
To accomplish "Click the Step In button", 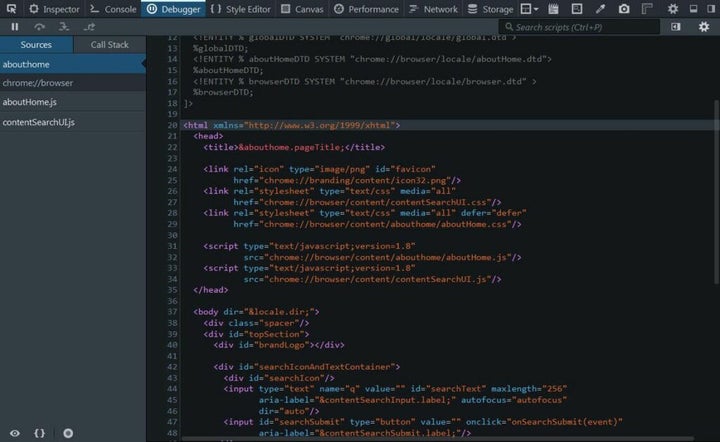I will 65,27.
